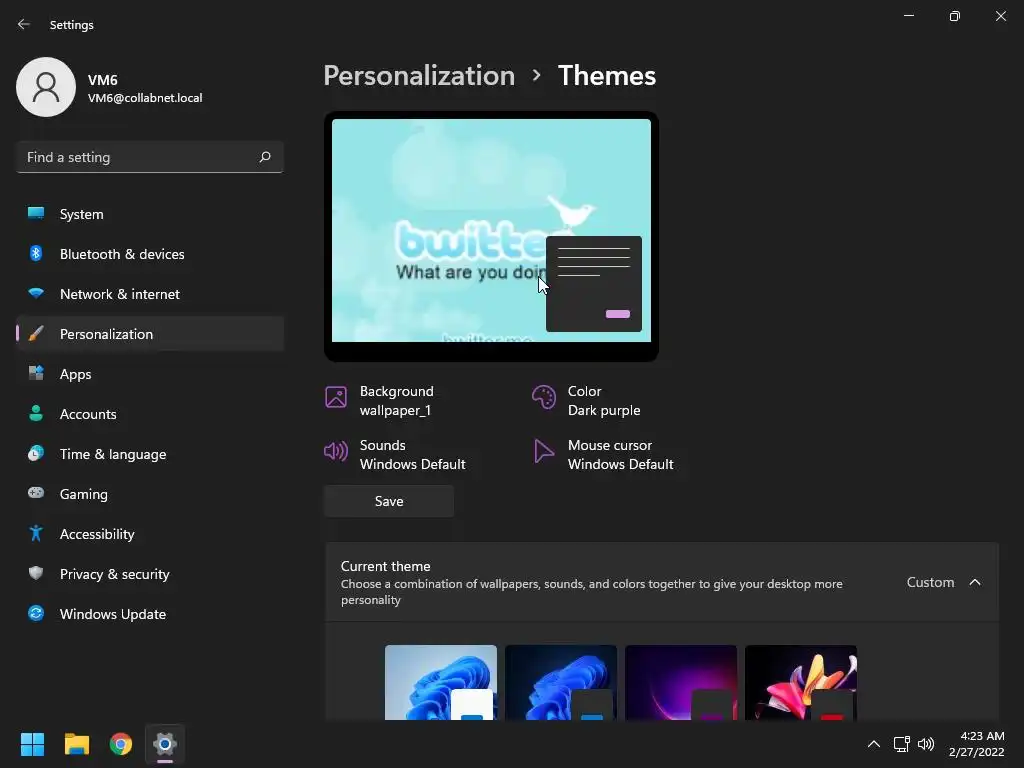Click the Mouse cursor pointer icon
1024x768 pixels.
tap(543, 451)
